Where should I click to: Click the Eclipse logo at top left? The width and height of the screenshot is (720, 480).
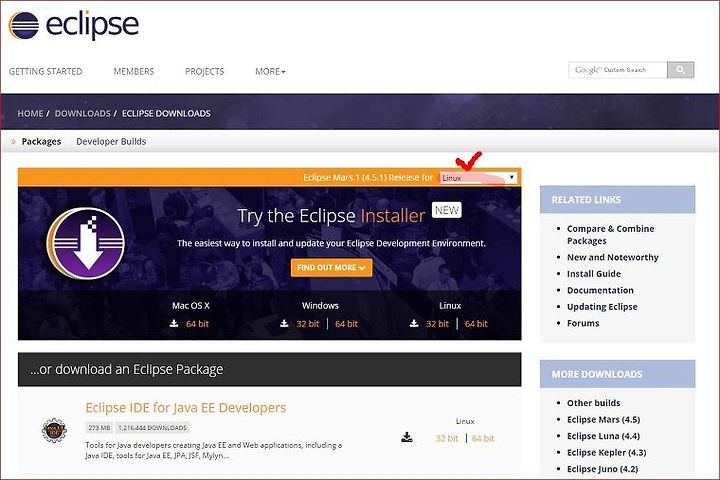point(73,25)
